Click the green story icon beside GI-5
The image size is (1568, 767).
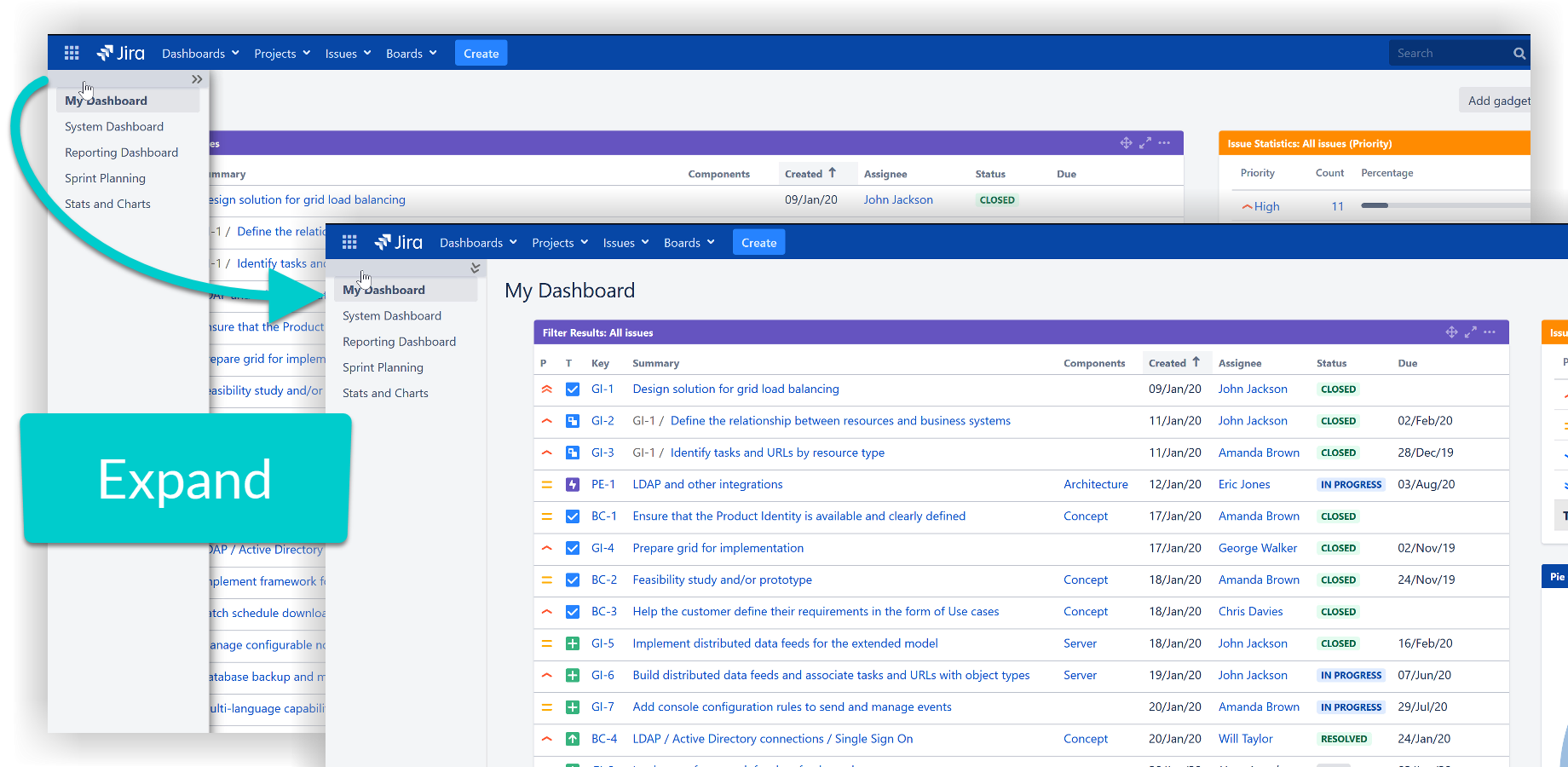[x=573, y=644]
